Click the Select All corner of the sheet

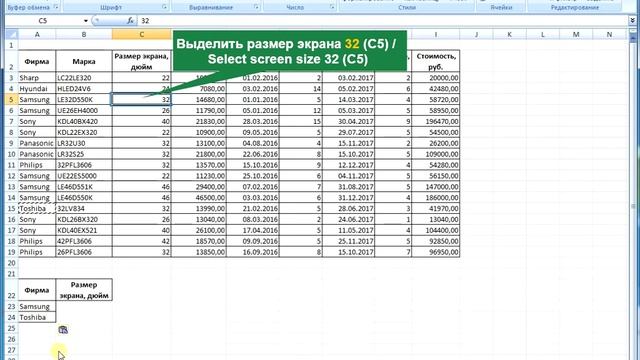pyautogui.click(x=11, y=35)
